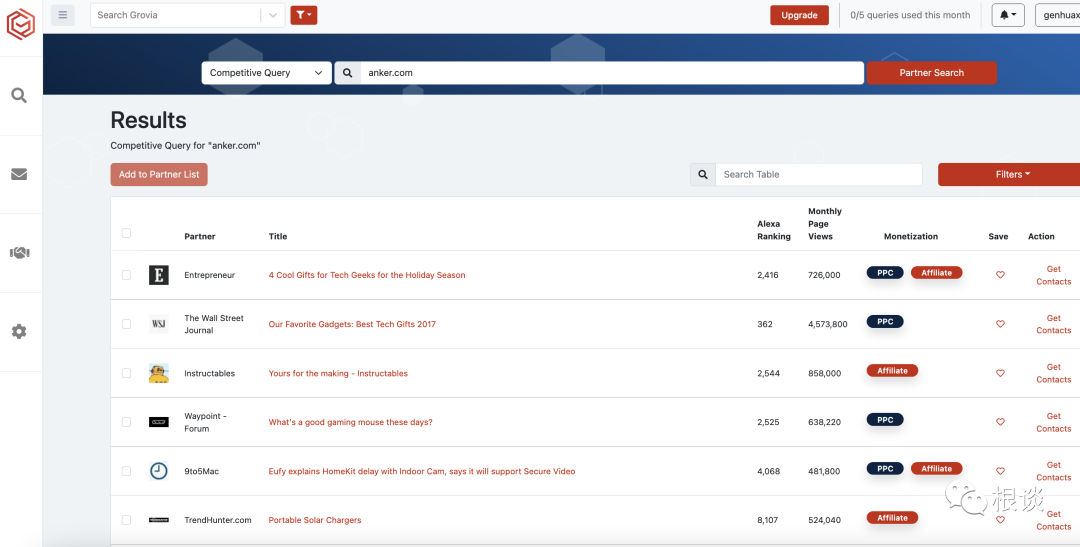Click the Partner Search button
This screenshot has height=547, width=1080.
pos(931,73)
